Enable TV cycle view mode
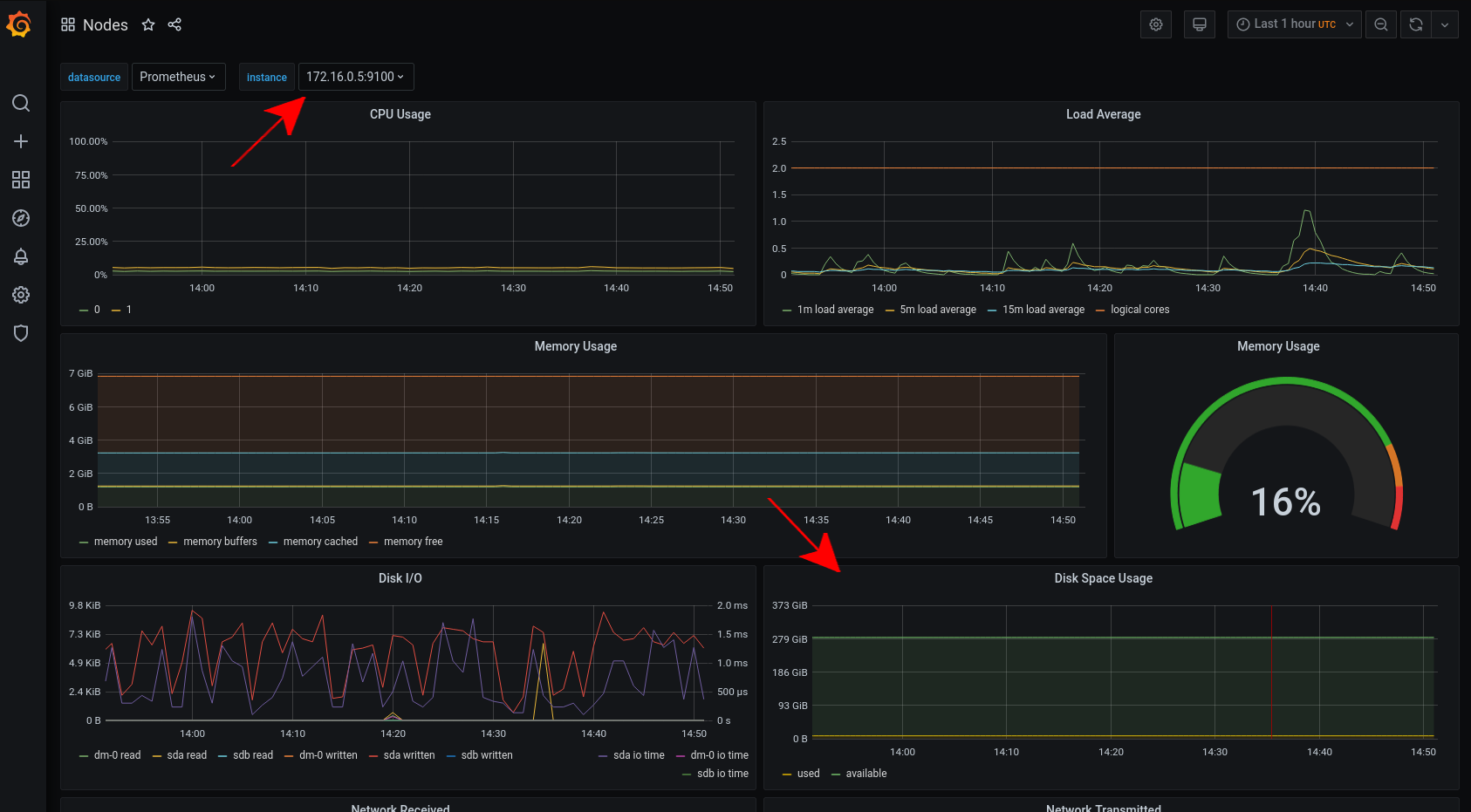1471x812 pixels. coord(1199,24)
